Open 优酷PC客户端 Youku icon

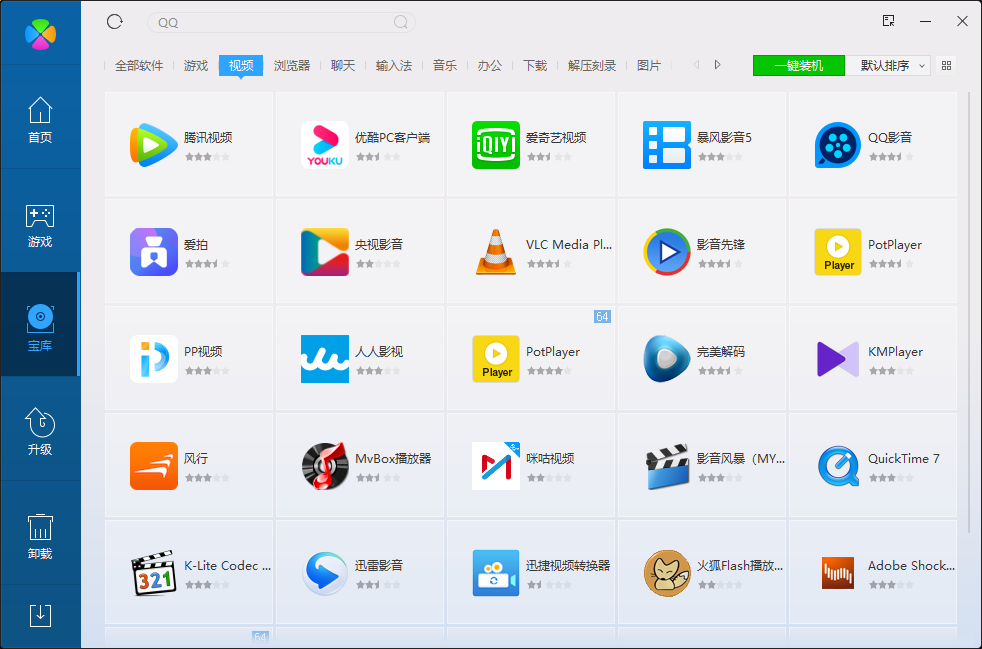click(x=324, y=145)
